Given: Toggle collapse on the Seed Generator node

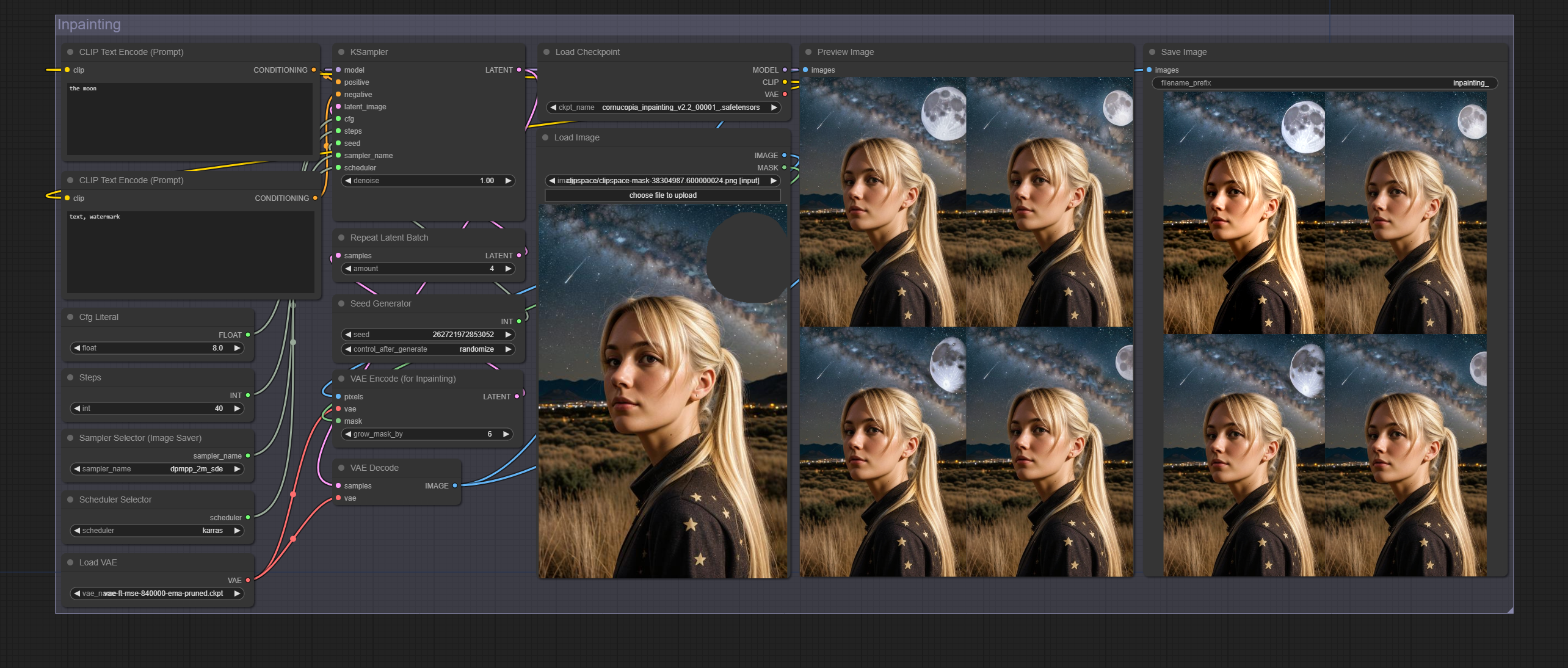Looking at the screenshot, I should (341, 303).
